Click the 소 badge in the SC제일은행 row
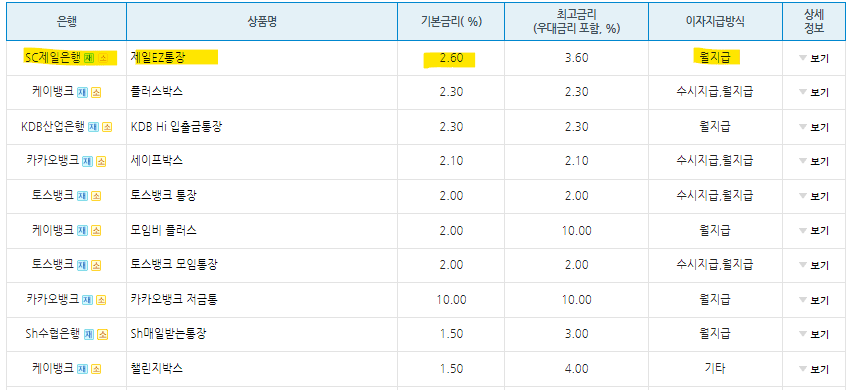The height and width of the screenshot is (390, 855). pos(103,58)
